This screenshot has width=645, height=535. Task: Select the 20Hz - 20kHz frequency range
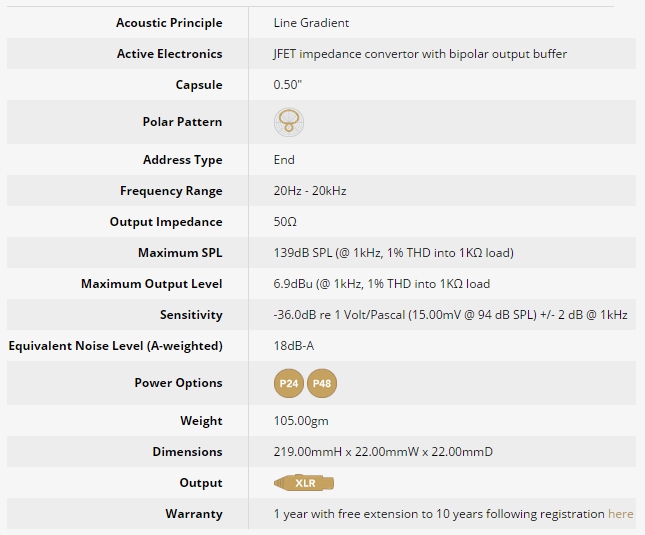310,191
